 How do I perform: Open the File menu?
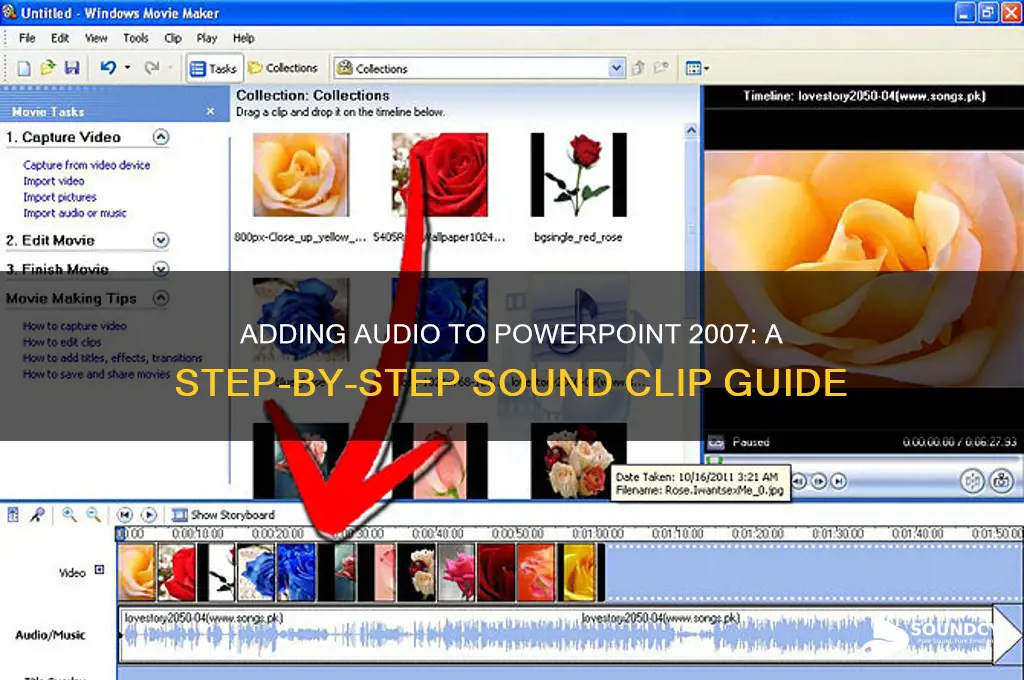point(27,38)
